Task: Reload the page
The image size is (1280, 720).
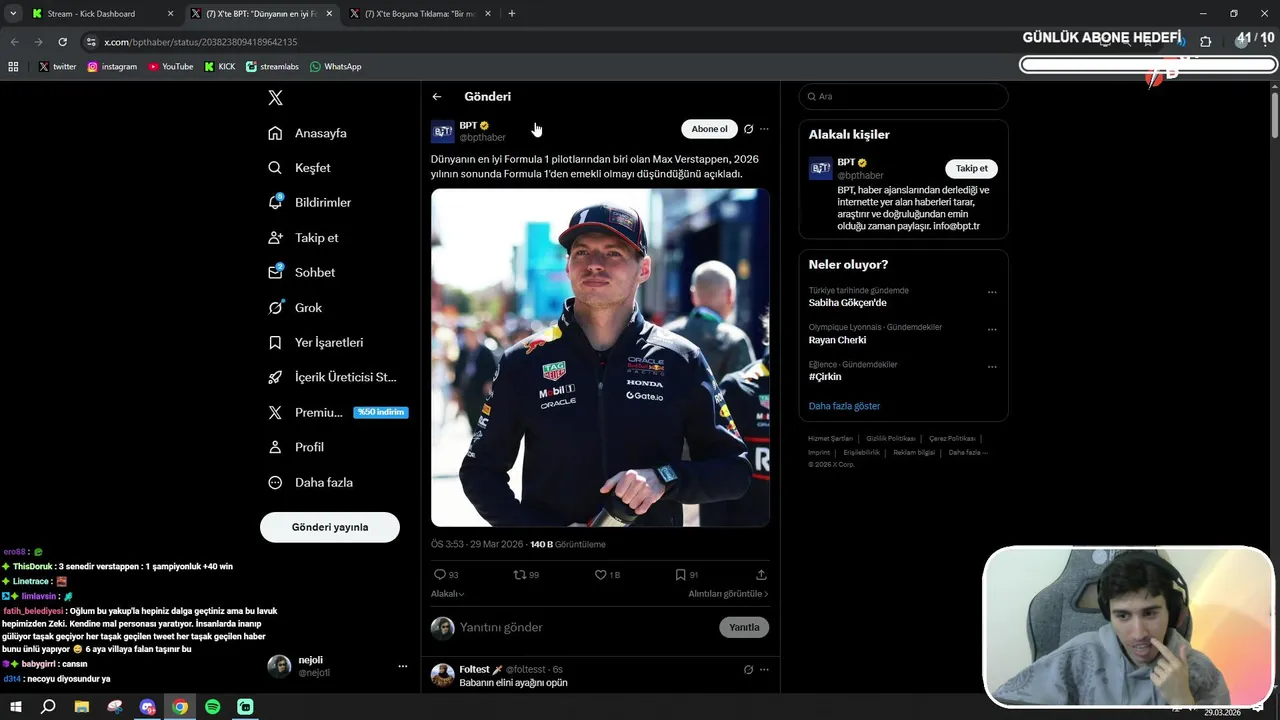Action: coord(62,42)
